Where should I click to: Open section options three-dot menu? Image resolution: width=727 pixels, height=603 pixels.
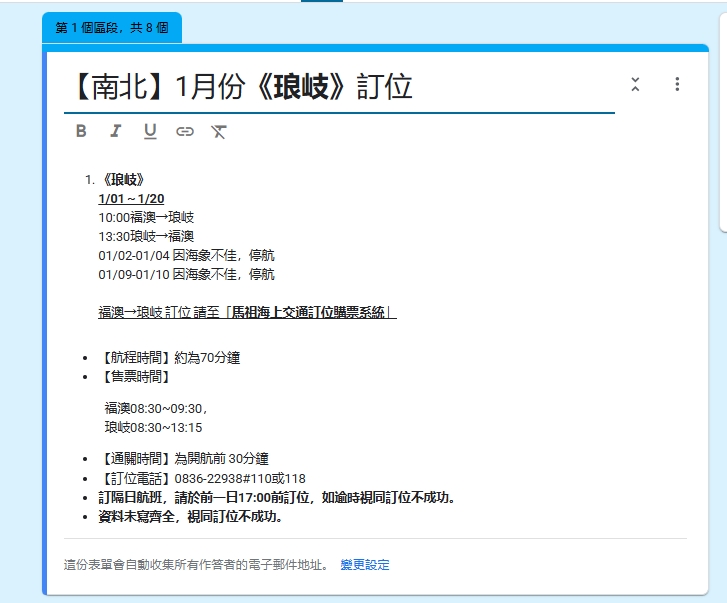(x=677, y=84)
